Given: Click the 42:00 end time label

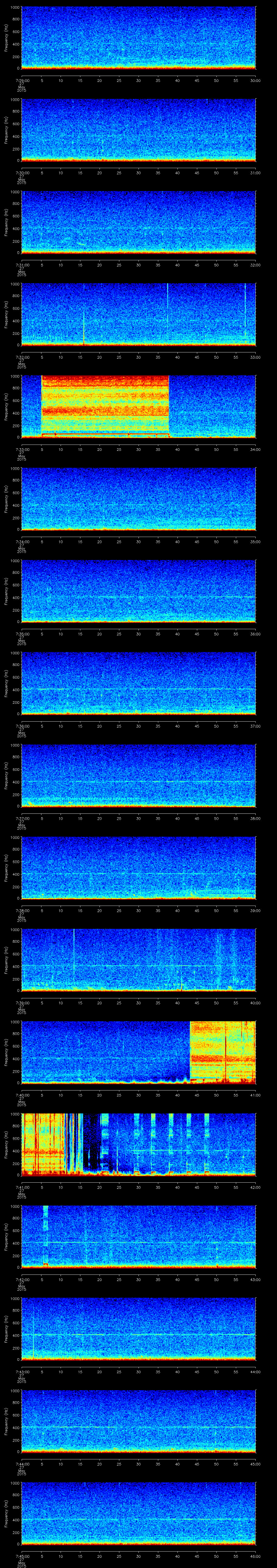Looking at the screenshot, I should 255,1187.
